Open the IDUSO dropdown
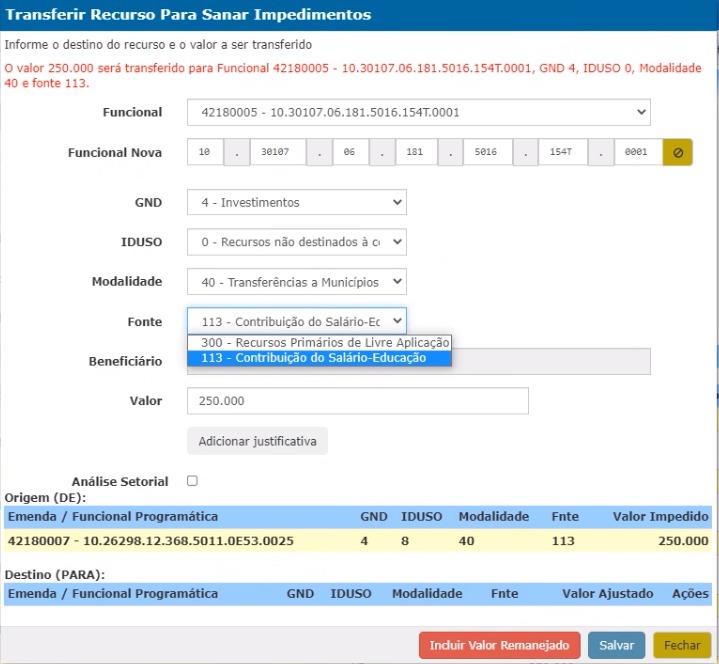This screenshot has height=664, width=719. [x=296, y=242]
